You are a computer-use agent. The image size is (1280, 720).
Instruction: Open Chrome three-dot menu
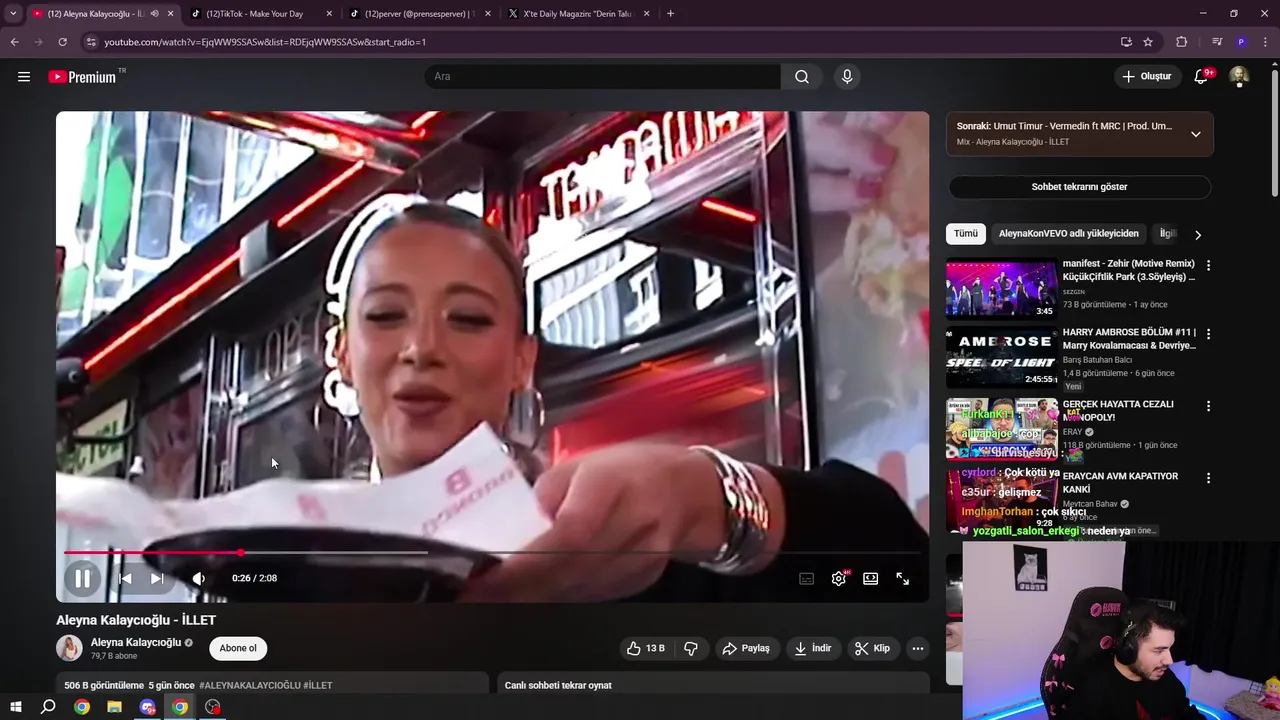coord(1265,42)
